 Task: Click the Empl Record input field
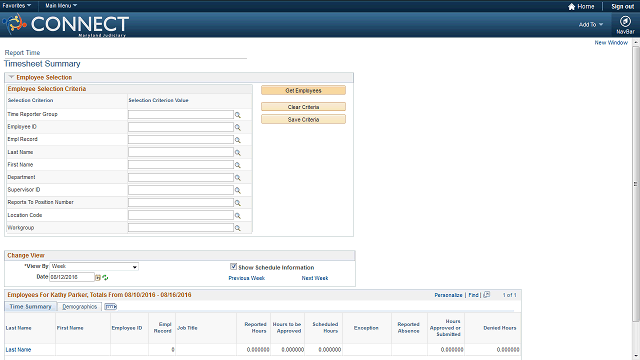[x=181, y=140]
